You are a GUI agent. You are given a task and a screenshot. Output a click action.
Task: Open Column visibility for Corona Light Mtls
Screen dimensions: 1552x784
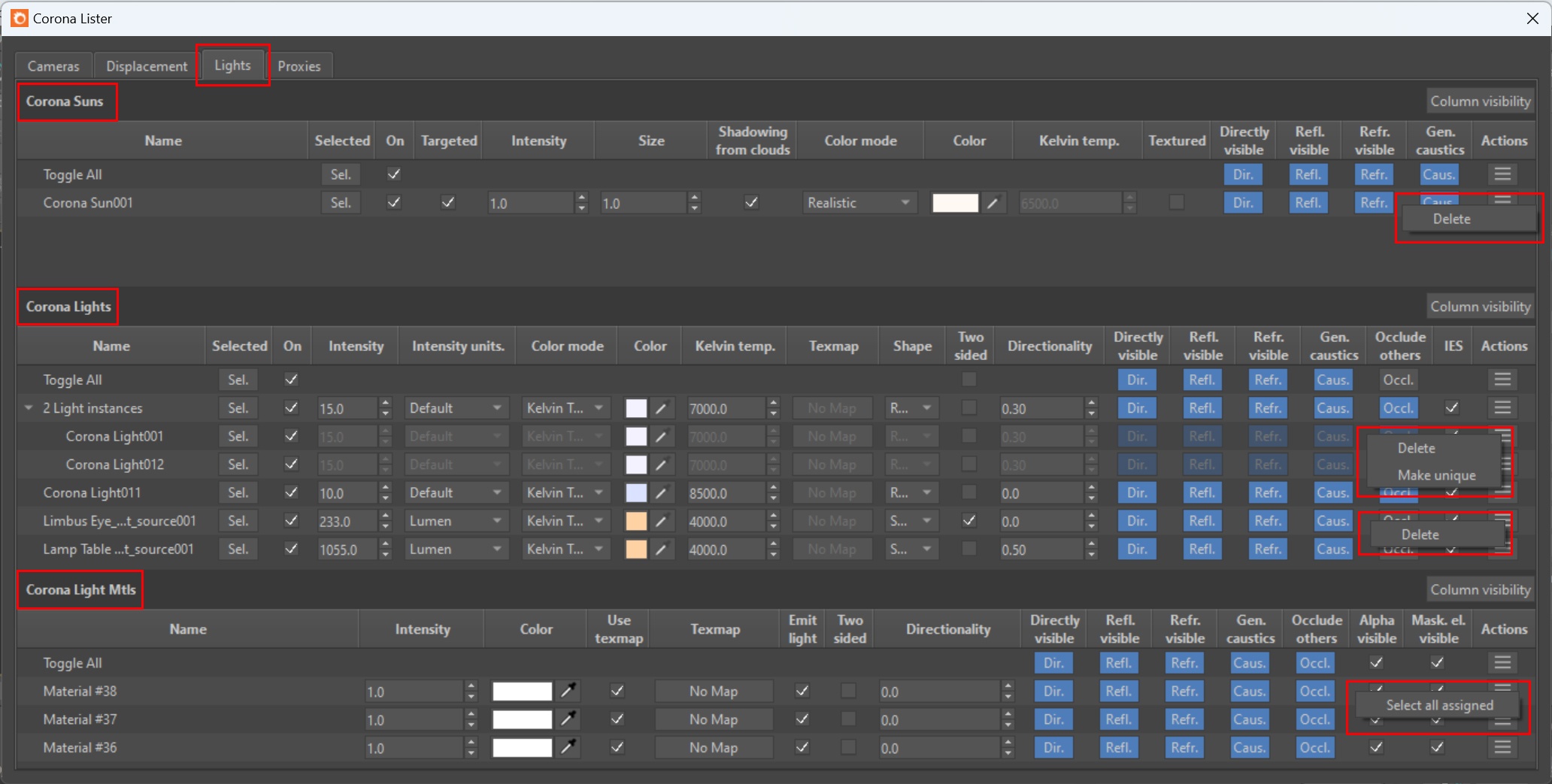(1480, 590)
